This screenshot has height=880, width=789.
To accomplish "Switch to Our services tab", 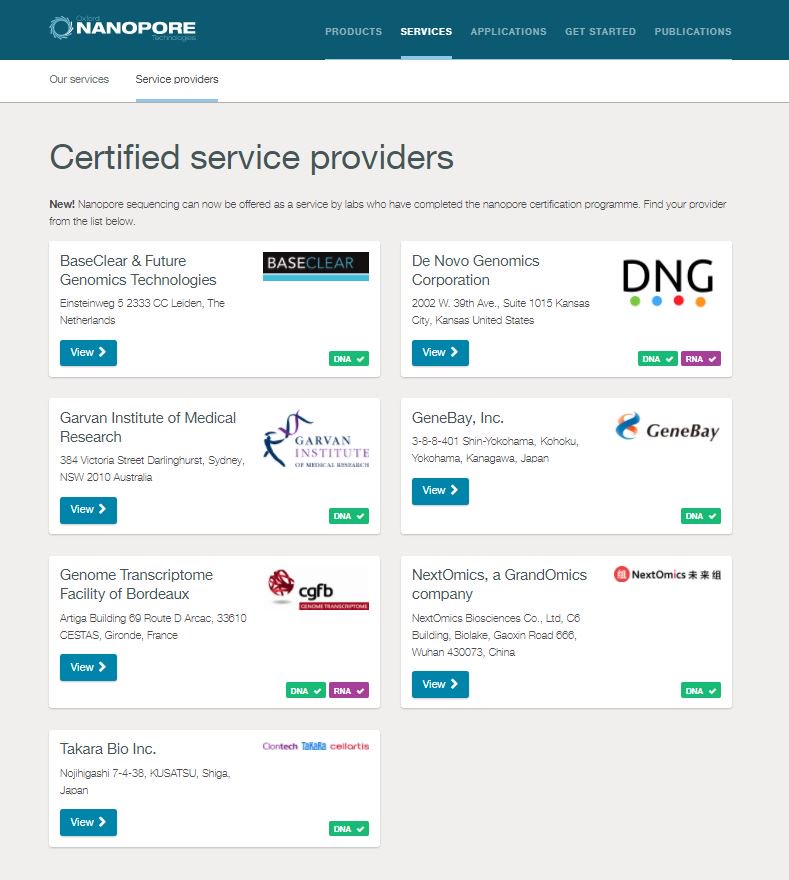I will pos(79,79).
